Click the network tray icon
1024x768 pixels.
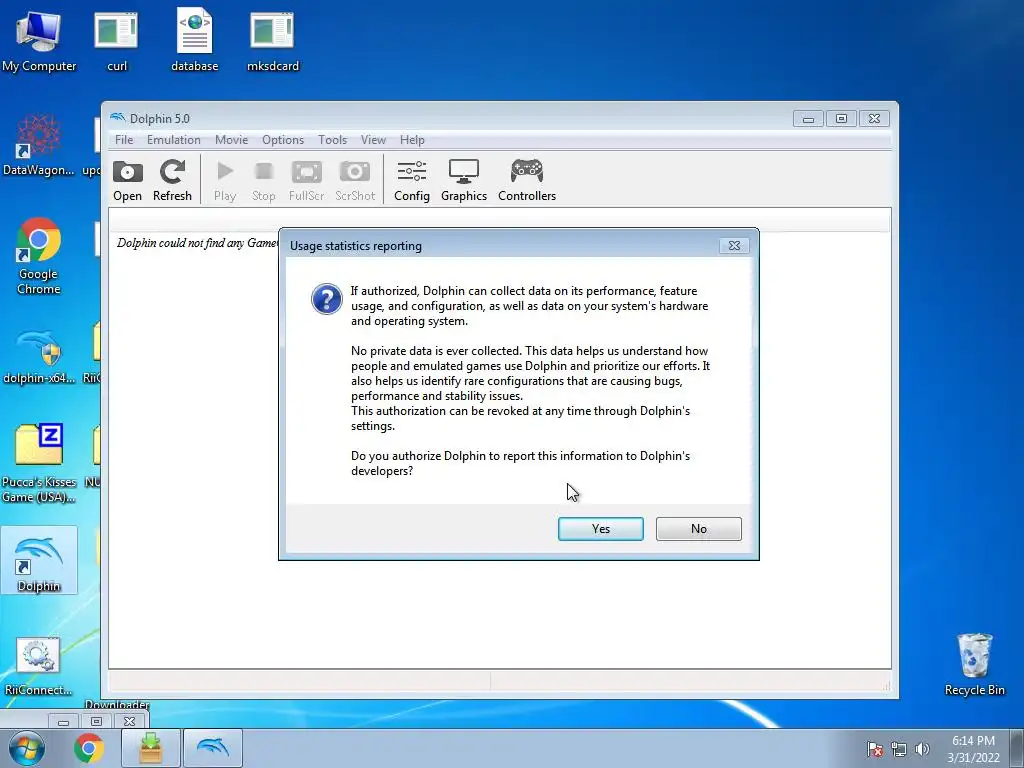[x=899, y=749]
